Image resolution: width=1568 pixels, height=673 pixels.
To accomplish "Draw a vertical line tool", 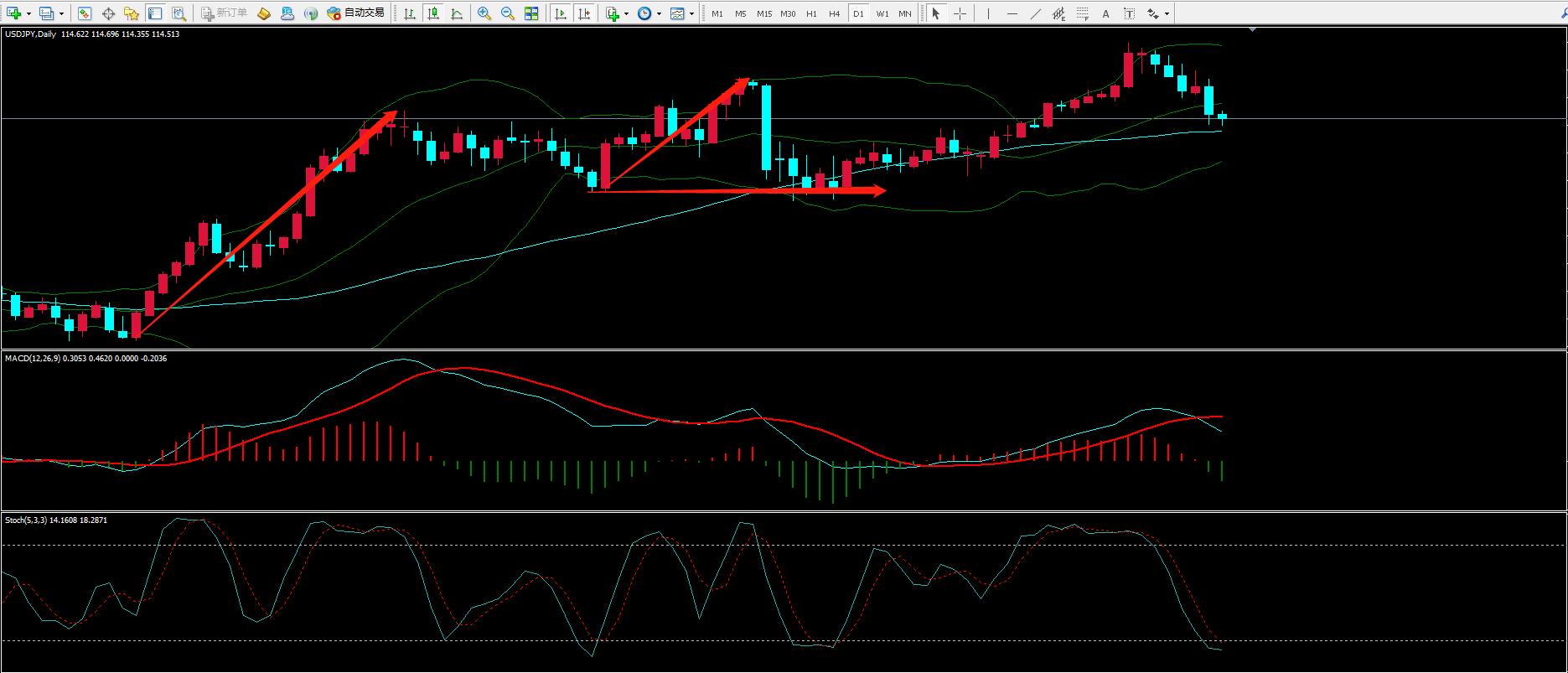I will pyautogui.click(x=988, y=13).
